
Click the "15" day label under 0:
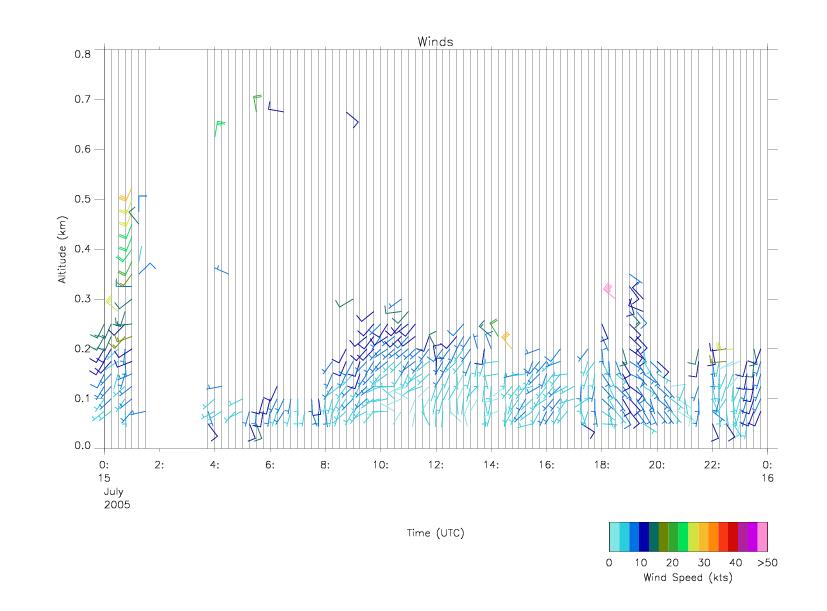point(104,478)
